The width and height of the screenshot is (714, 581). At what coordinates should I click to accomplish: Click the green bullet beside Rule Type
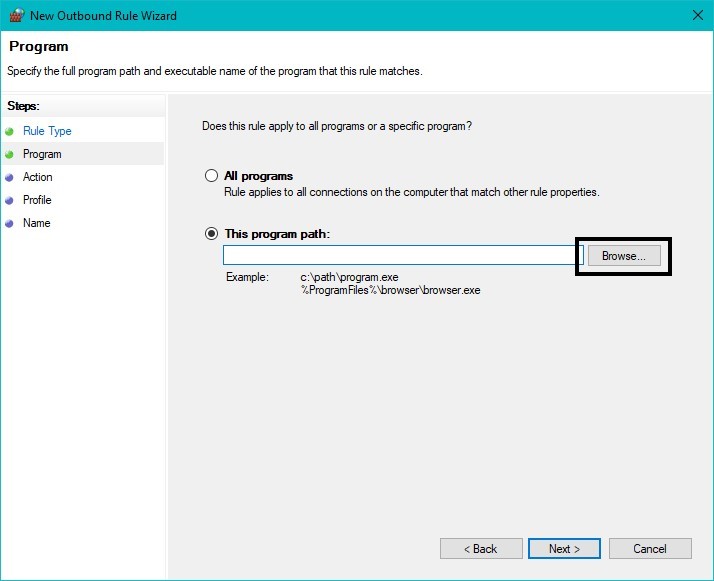click(x=9, y=132)
